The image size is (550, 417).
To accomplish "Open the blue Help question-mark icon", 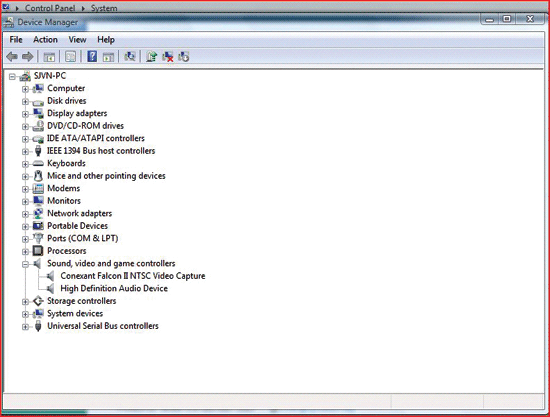I will (x=92, y=56).
